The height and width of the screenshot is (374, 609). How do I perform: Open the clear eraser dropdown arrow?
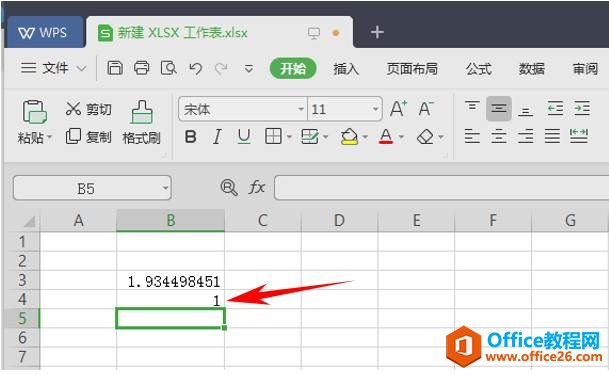coord(441,137)
